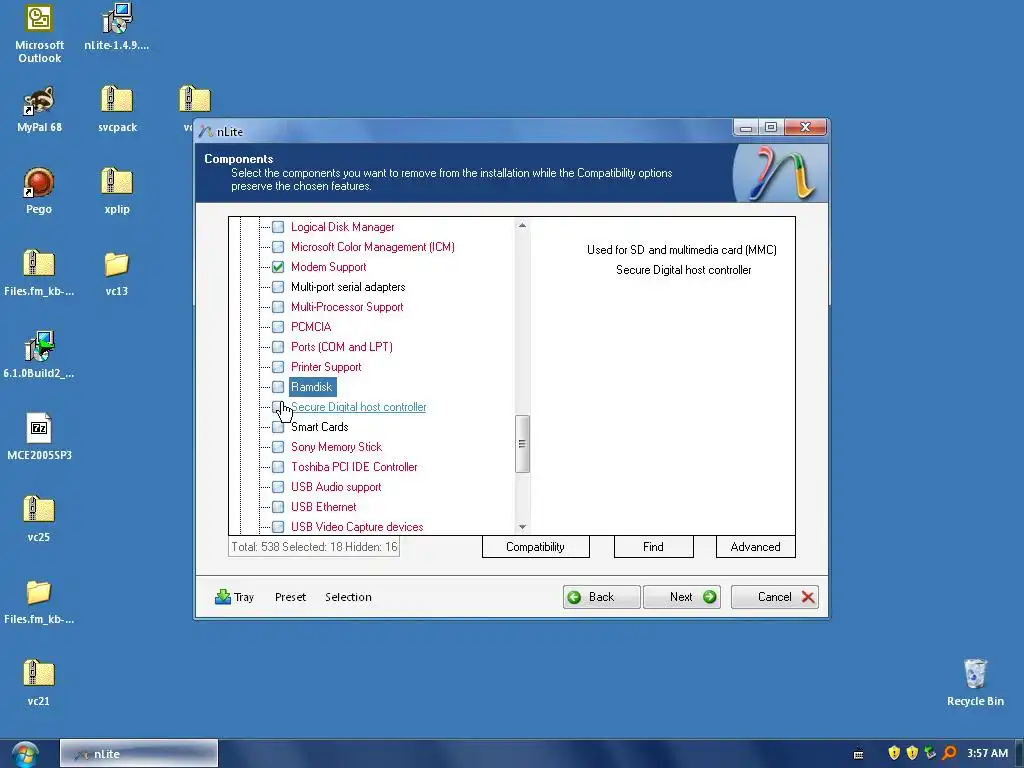
Task: Toggle the Sony Memory Stick checkbox
Action: [x=278, y=447]
